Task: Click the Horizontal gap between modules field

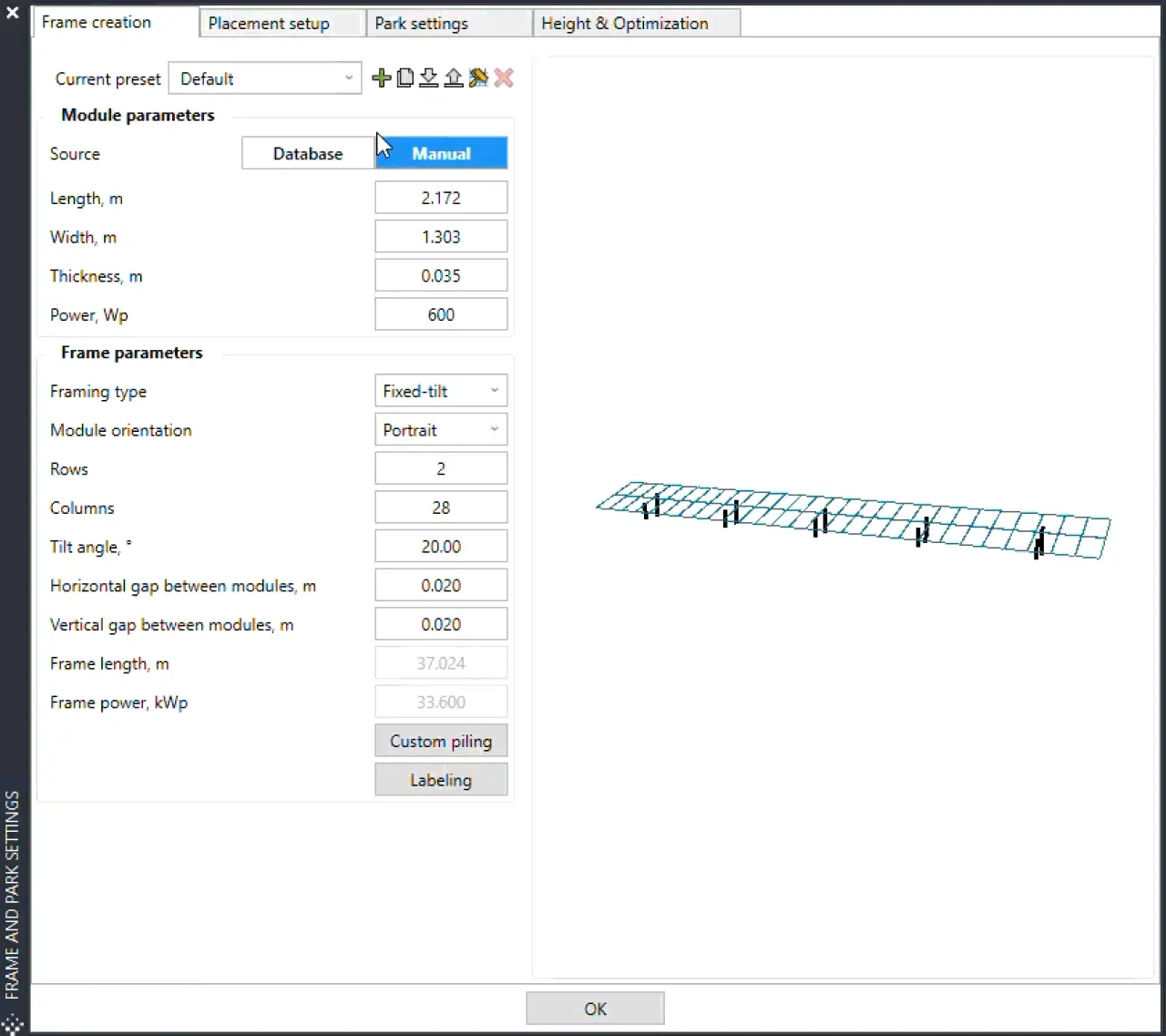Action: (x=441, y=585)
